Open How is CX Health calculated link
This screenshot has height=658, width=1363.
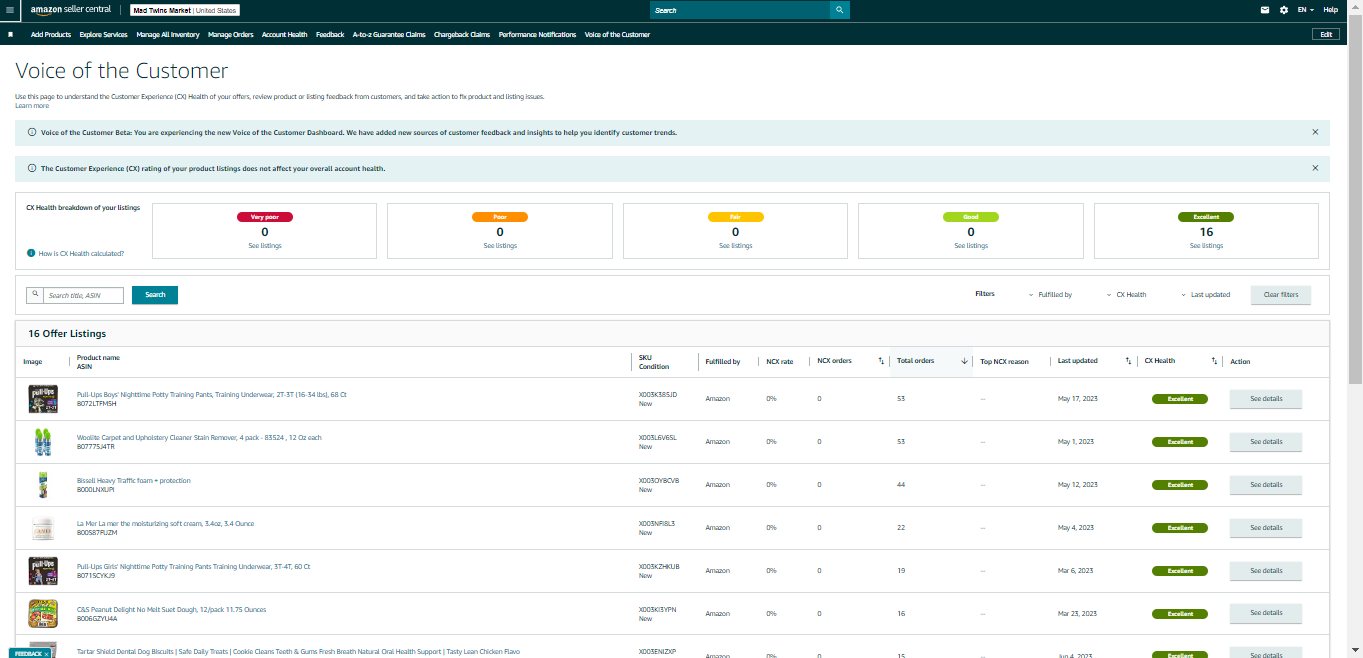coord(81,253)
